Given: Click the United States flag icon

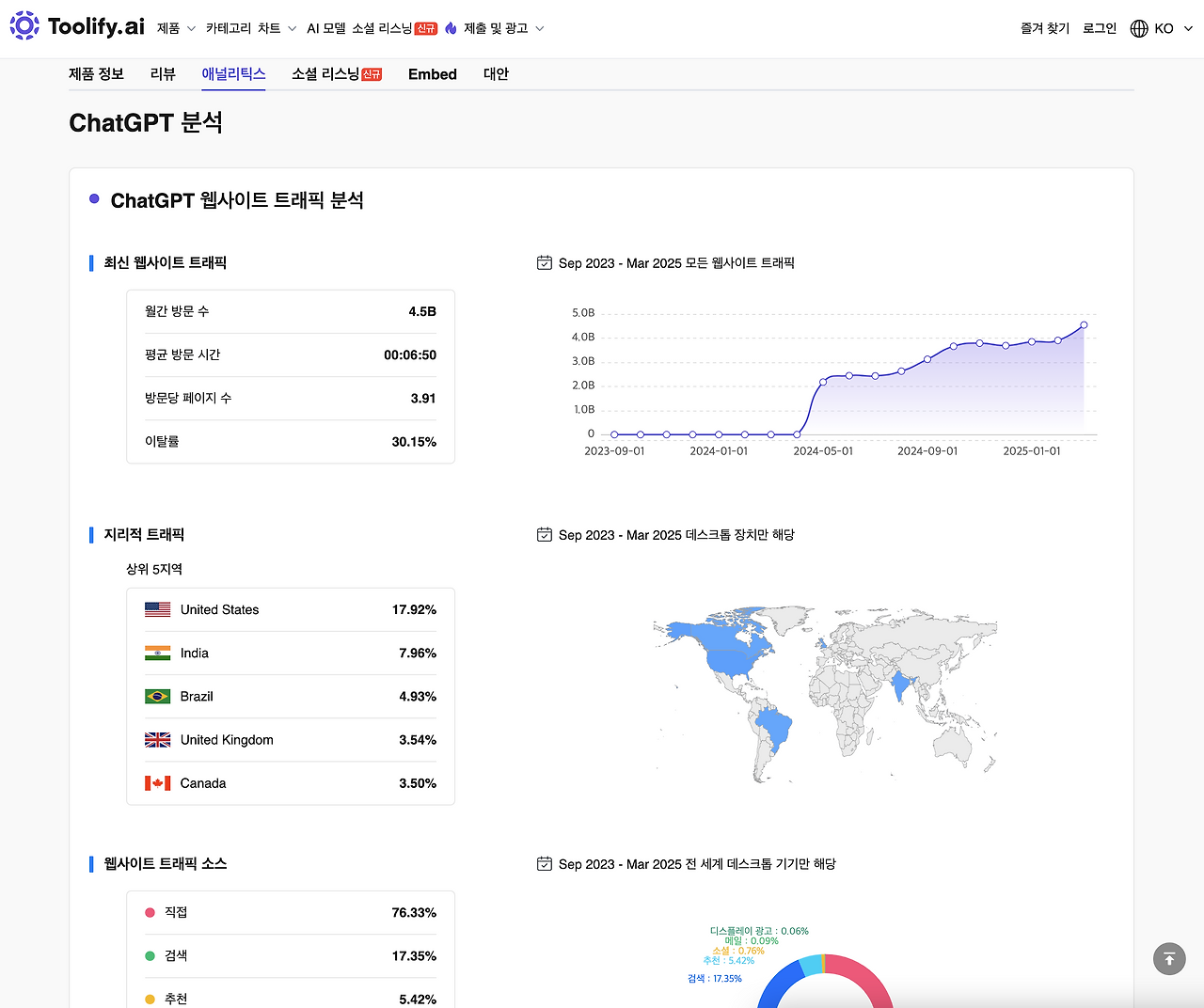Looking at the screenshot, I should tap(157, 608).
